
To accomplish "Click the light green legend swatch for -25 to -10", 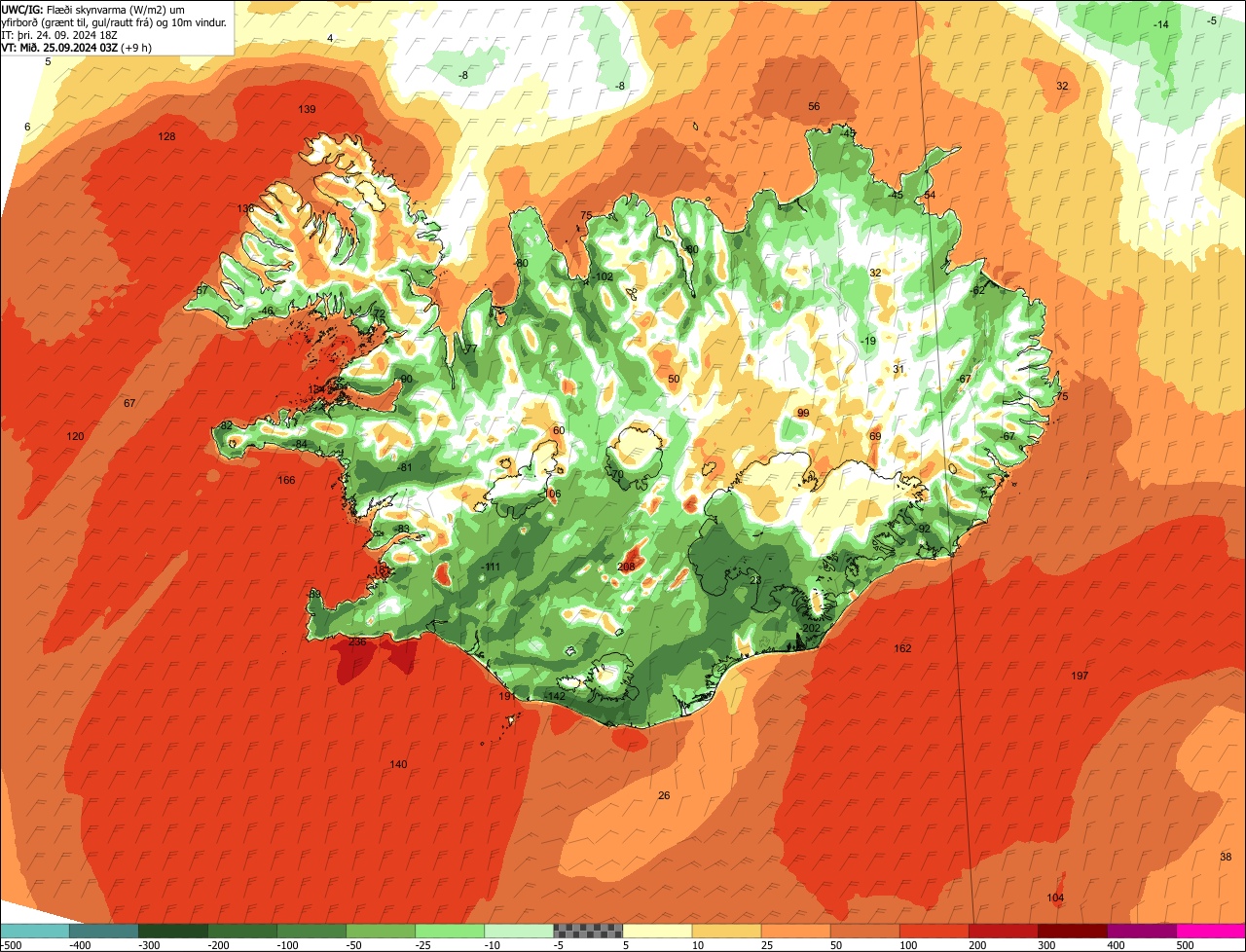I will tap(450, 931).
